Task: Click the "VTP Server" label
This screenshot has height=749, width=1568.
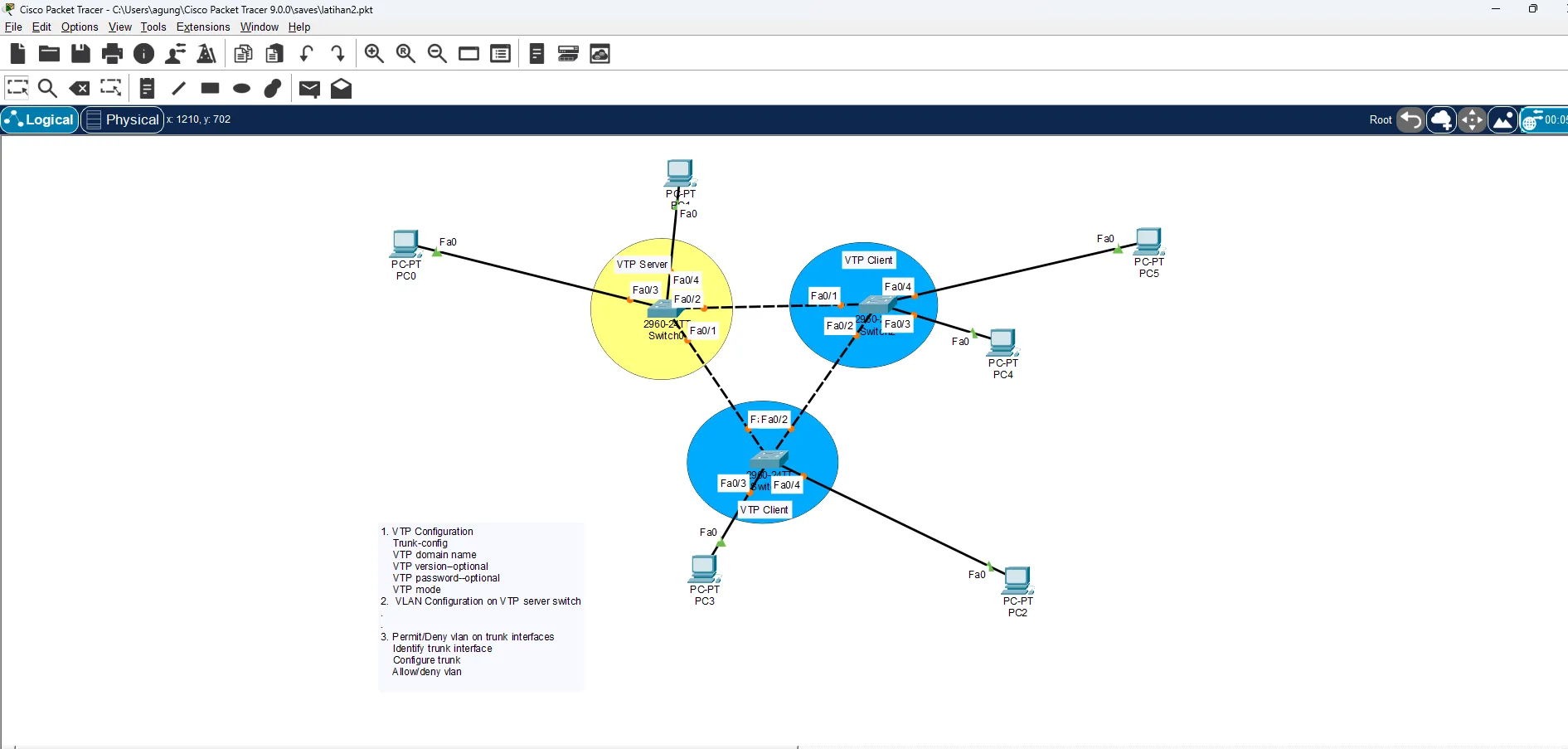Action: coord(642,265)
